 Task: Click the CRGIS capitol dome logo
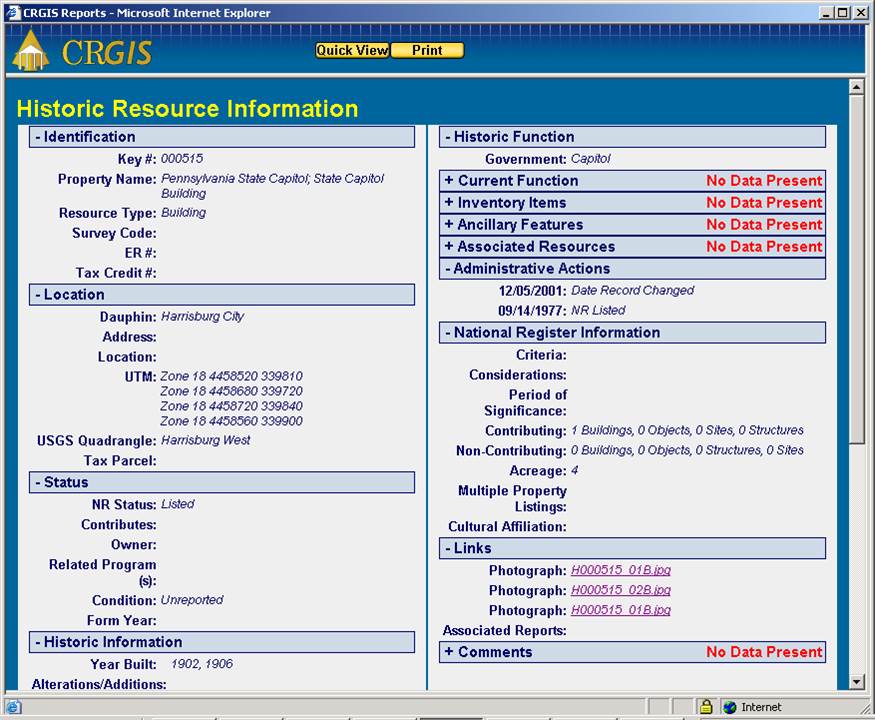click(x=31, y=51)
